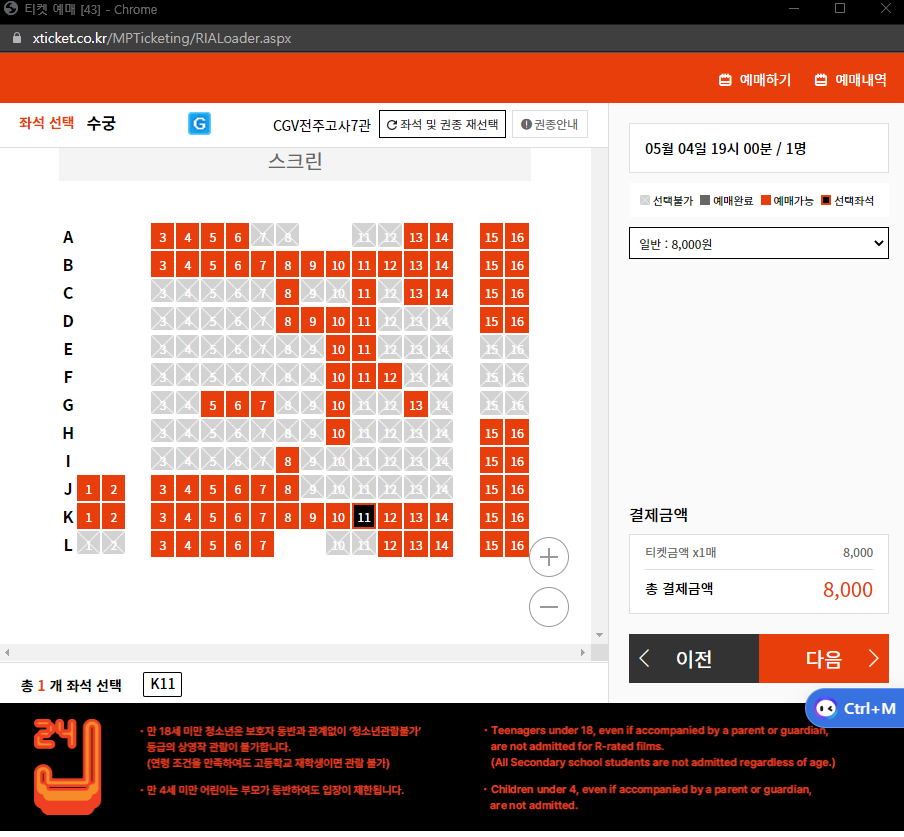
Task: Select seat F12
Action: point(390,377)
